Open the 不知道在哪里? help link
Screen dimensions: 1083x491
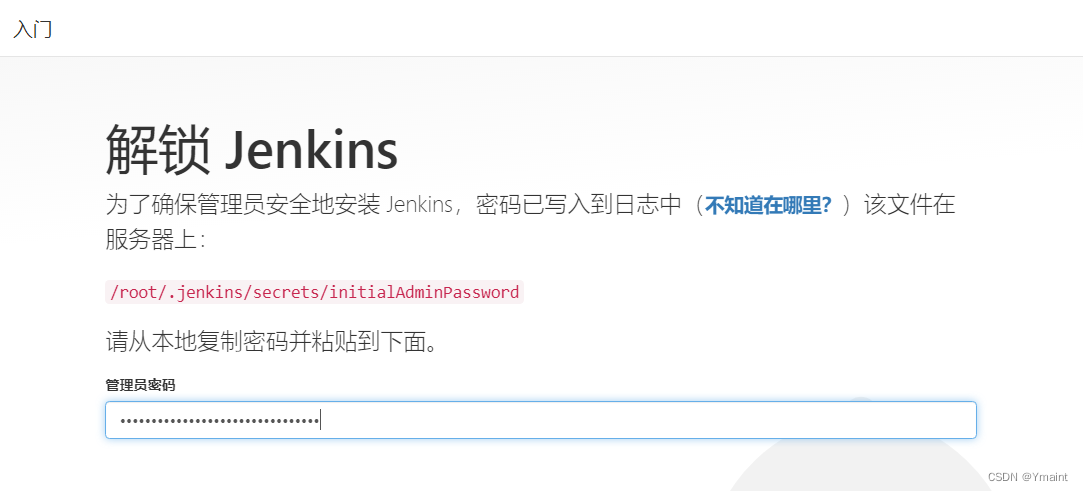tap(768, 205)
